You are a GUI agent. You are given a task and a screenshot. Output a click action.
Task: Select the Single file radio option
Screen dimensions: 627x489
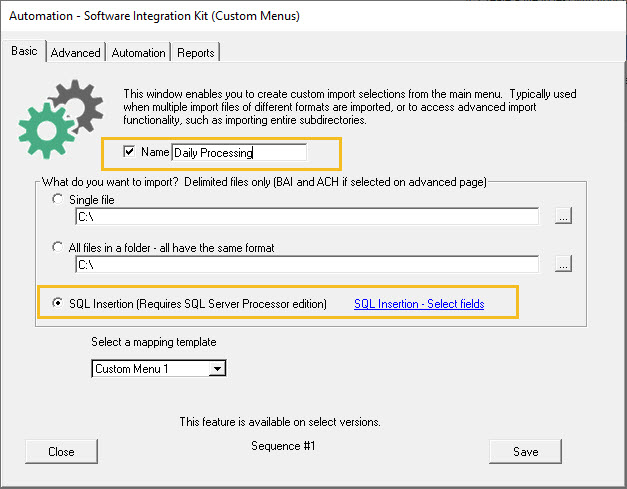pos(58,199)
